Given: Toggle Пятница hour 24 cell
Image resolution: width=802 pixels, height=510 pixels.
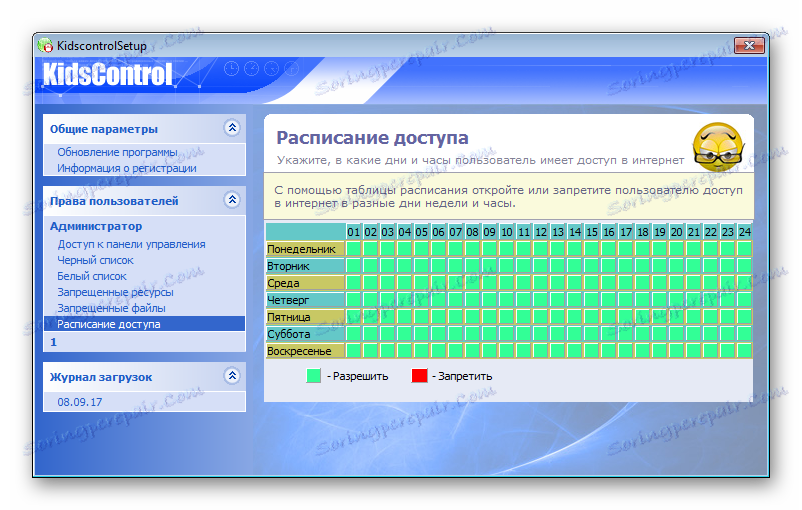Looking at the screenshot, I should [x=745, y=317].
